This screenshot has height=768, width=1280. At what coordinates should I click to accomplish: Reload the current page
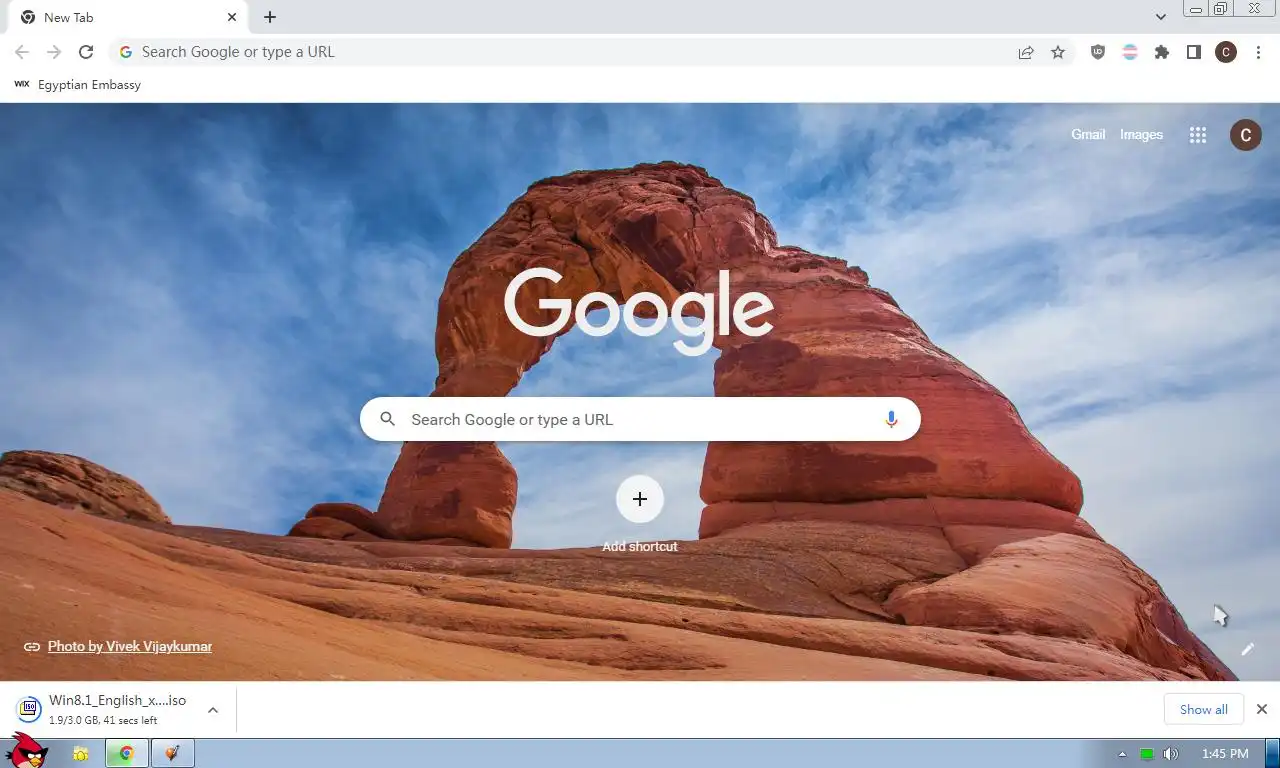(x=86, y=52)
